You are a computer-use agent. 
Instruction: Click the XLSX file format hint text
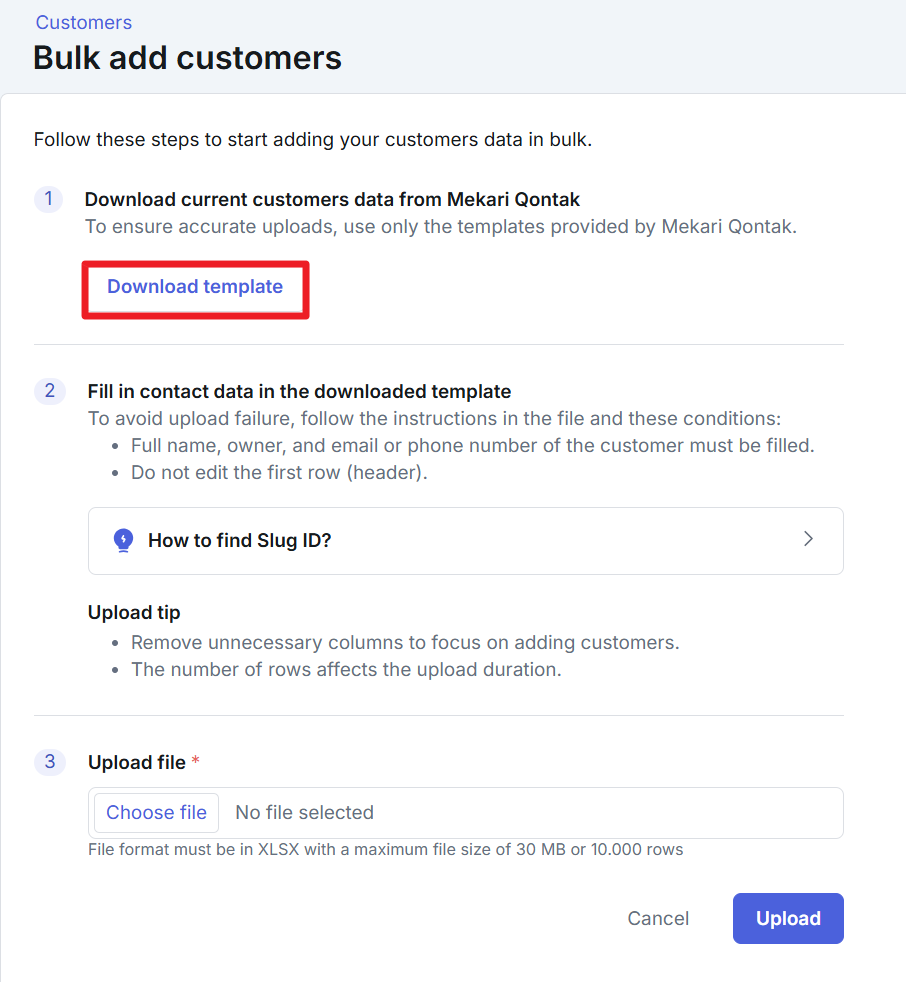click(386, 850)
